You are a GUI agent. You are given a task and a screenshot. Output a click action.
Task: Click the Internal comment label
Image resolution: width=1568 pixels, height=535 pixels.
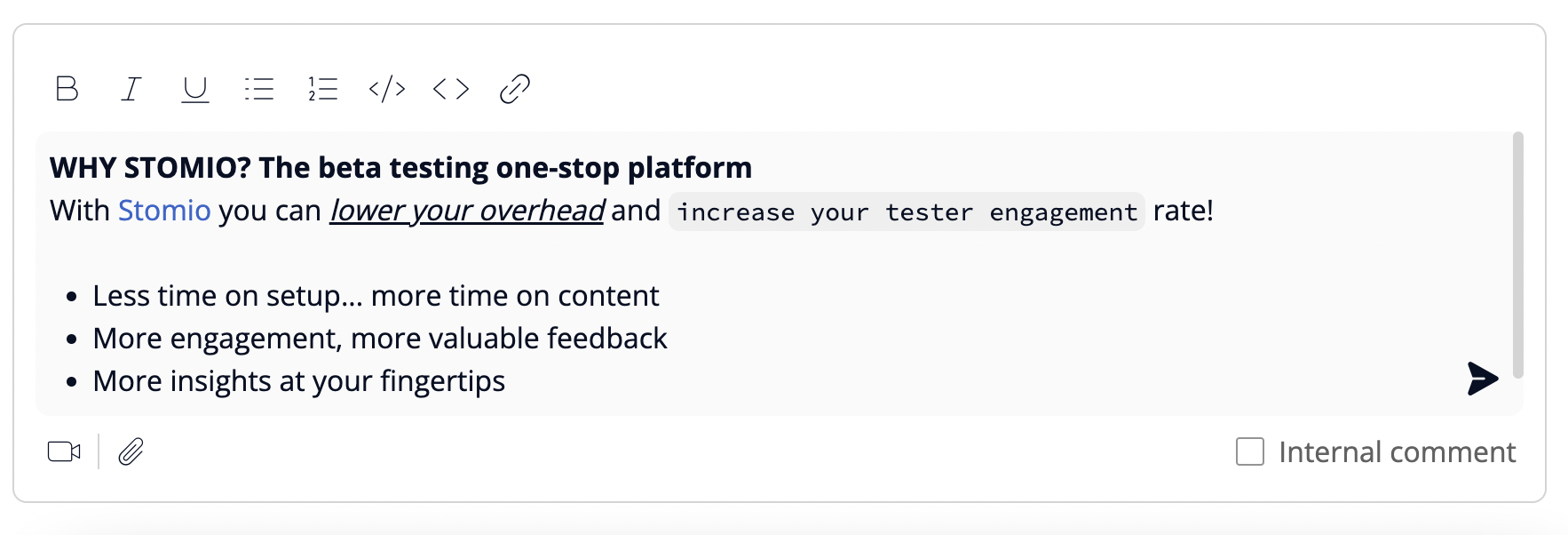(x=1397, y=452)
